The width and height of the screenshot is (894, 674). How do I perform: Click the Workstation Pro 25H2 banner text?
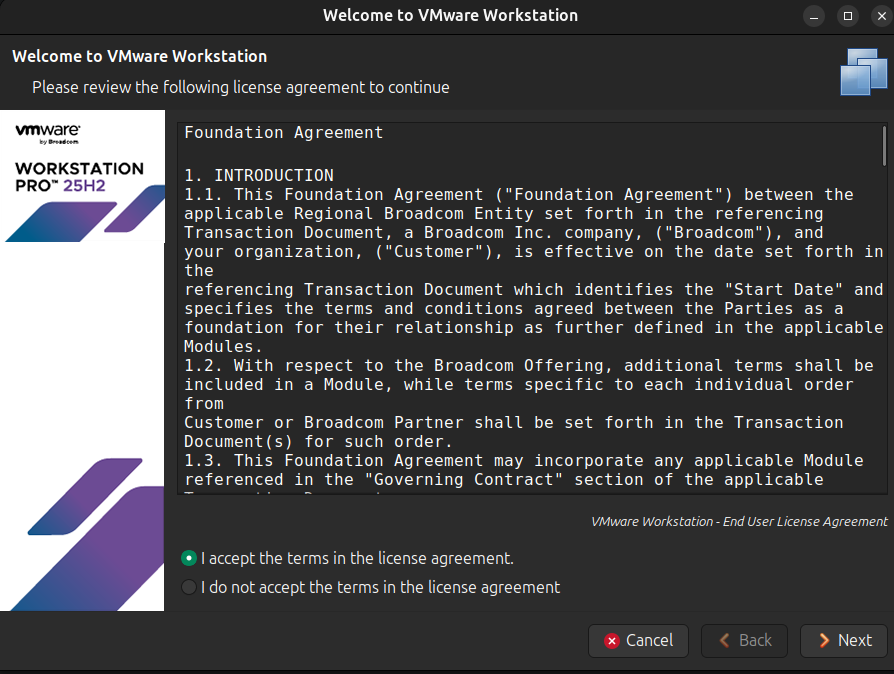click(79, 177)
